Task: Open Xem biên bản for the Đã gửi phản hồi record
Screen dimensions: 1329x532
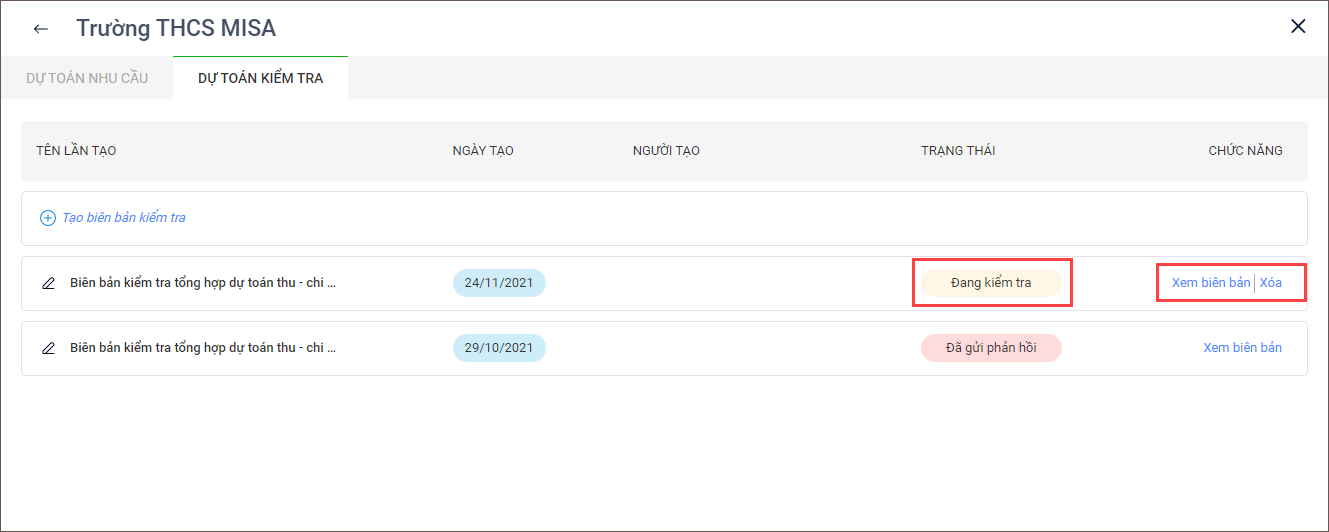Action: (x=1242, y=348)
